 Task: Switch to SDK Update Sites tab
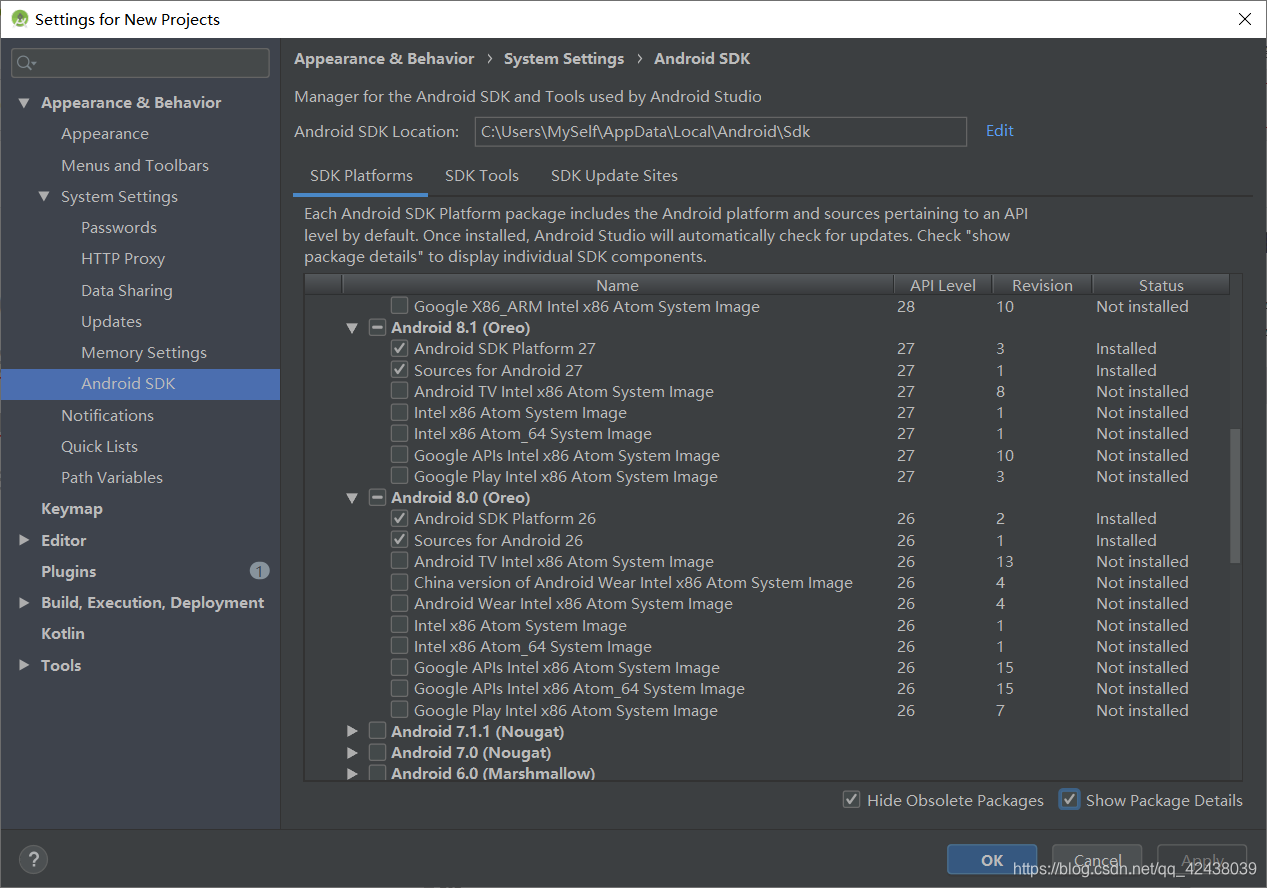pos(614,176)
